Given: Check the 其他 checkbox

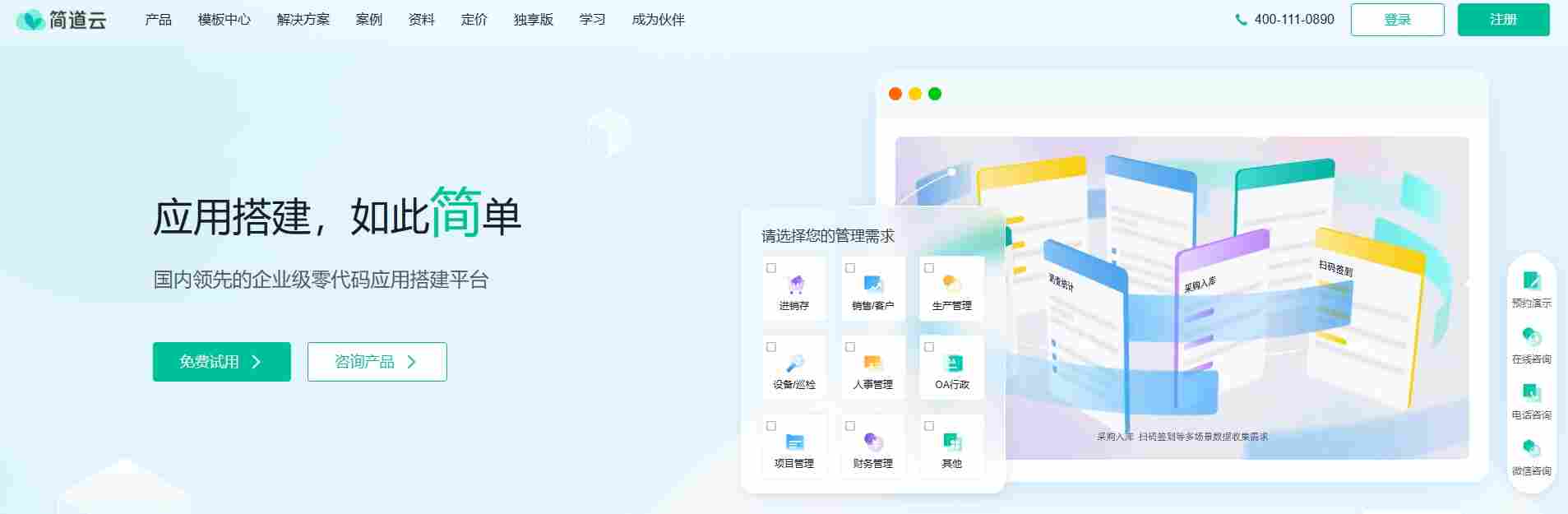Looking at the screenshot, I should click(x=929, y=426).
